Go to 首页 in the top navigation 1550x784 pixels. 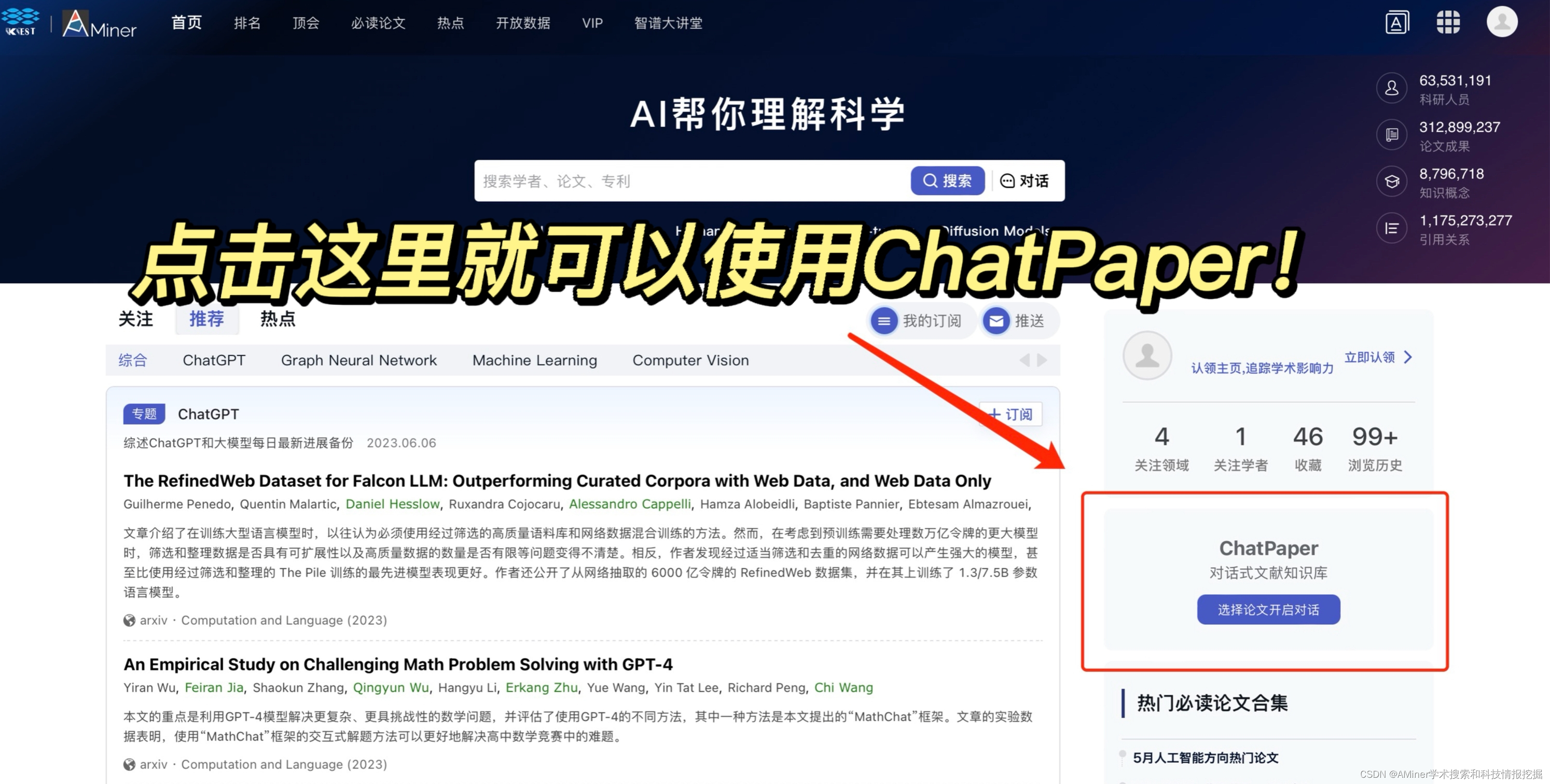[187, 23]
